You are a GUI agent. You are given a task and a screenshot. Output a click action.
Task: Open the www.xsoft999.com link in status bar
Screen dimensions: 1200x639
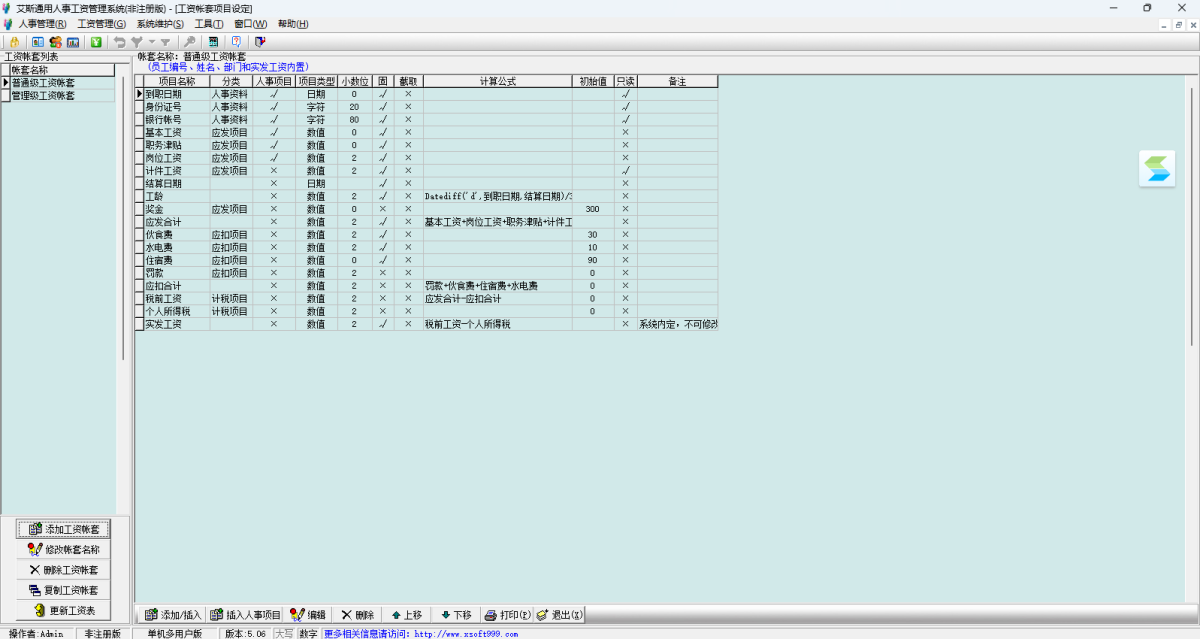pyautogui.click(x=466, y=633)
